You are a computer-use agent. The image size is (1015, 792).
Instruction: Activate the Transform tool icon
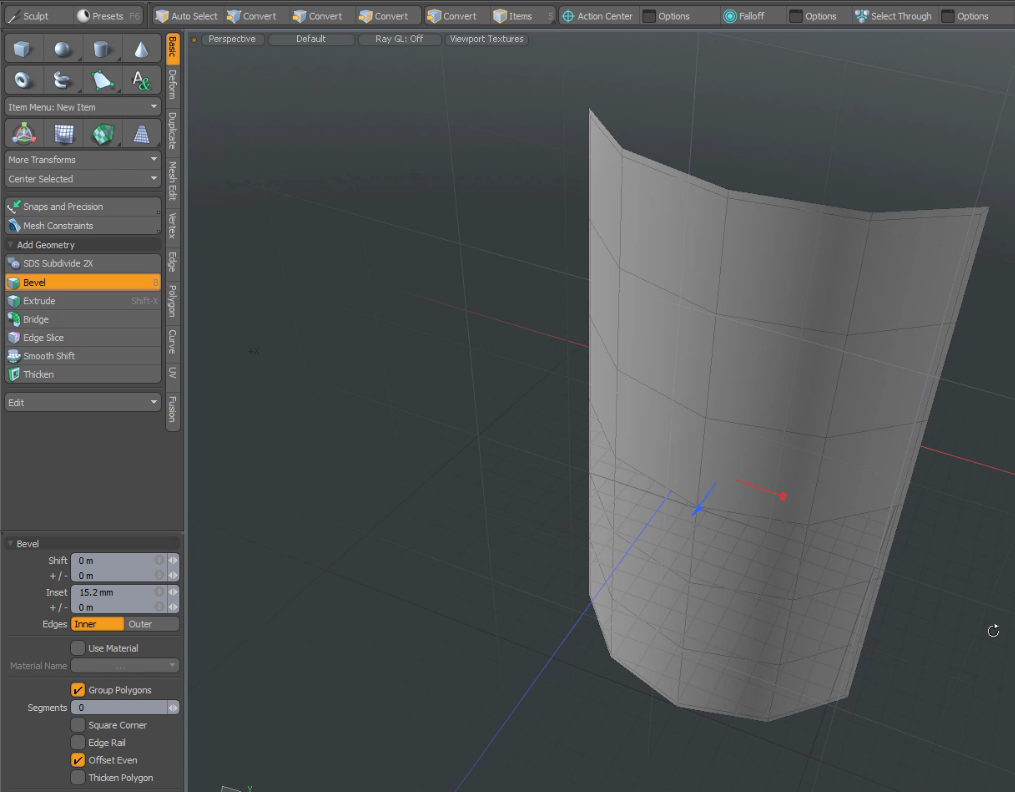24,133
